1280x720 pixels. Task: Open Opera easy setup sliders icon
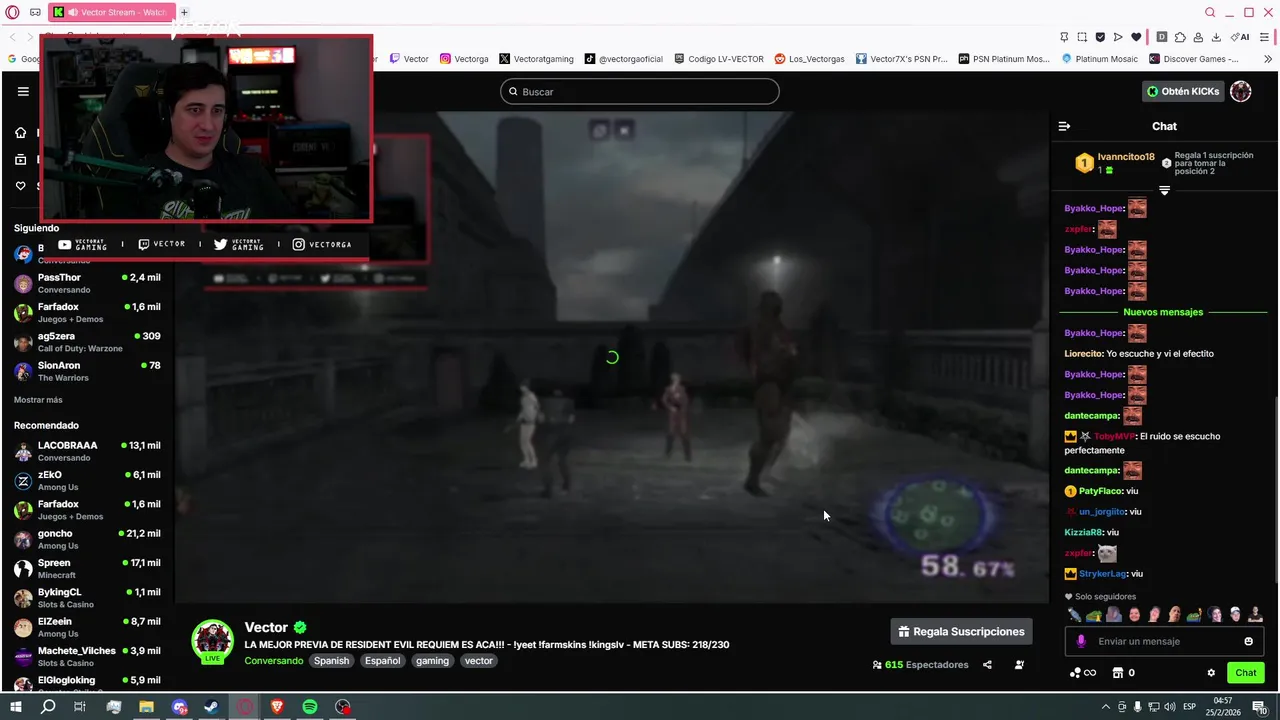tap(1264, 37)
